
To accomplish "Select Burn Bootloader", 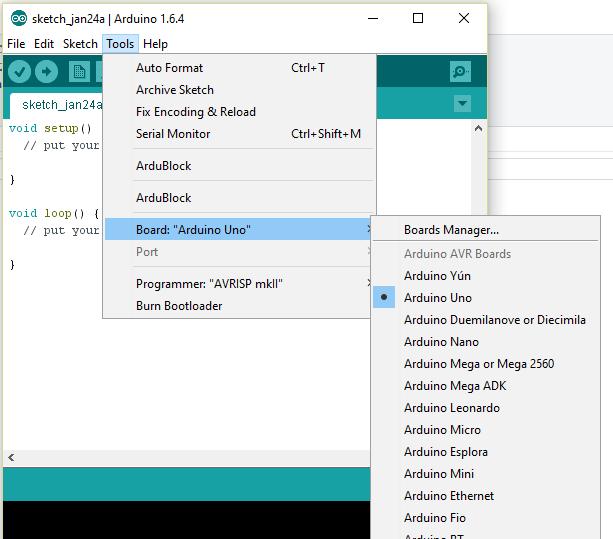I will click(238, 306).
